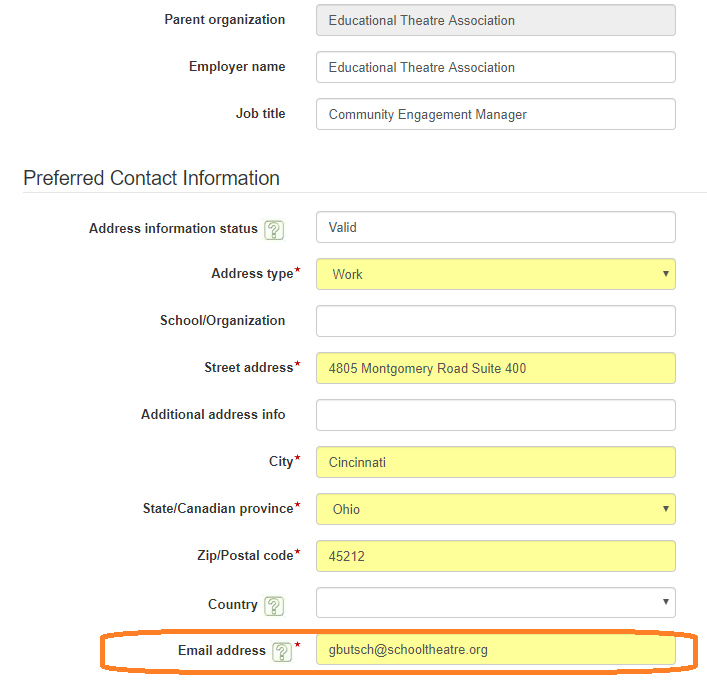Click the Parent organization greyed-out field
The width and height of the screenshot is (707, 686).
pyautogui.click(x=495, y=20)
